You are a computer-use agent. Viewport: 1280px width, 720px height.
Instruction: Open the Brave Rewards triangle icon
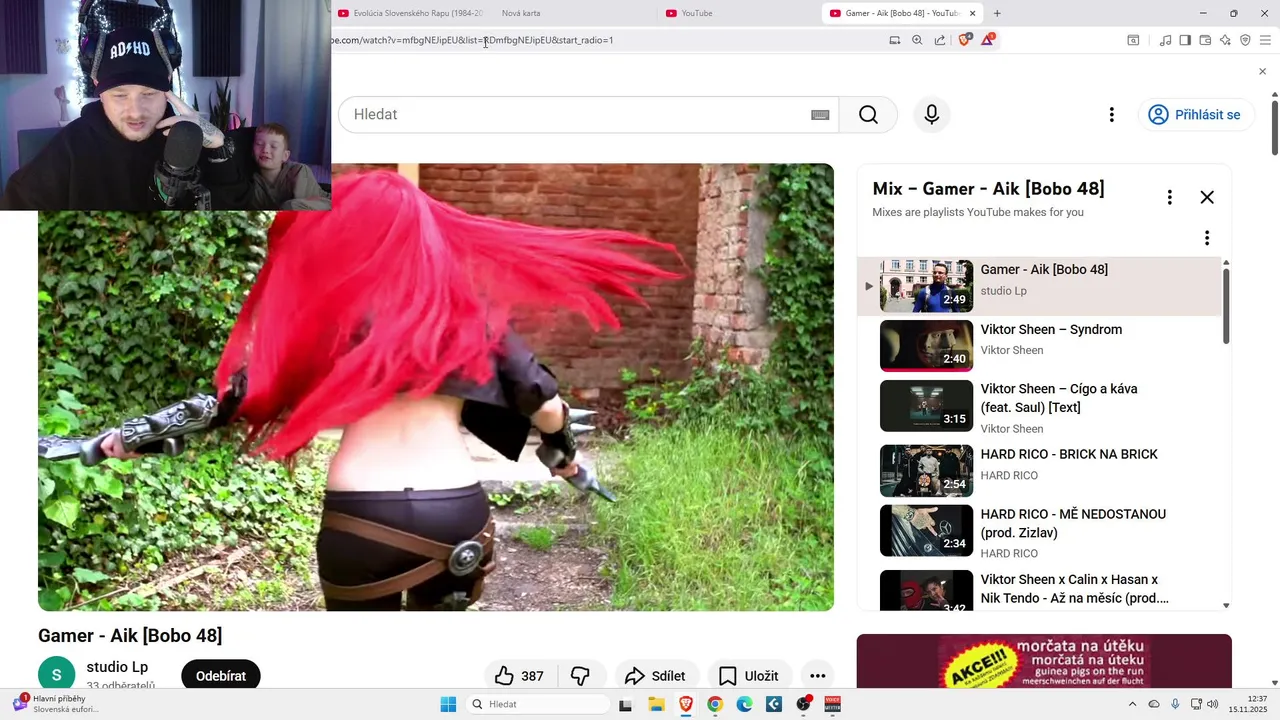pos(987,40)
